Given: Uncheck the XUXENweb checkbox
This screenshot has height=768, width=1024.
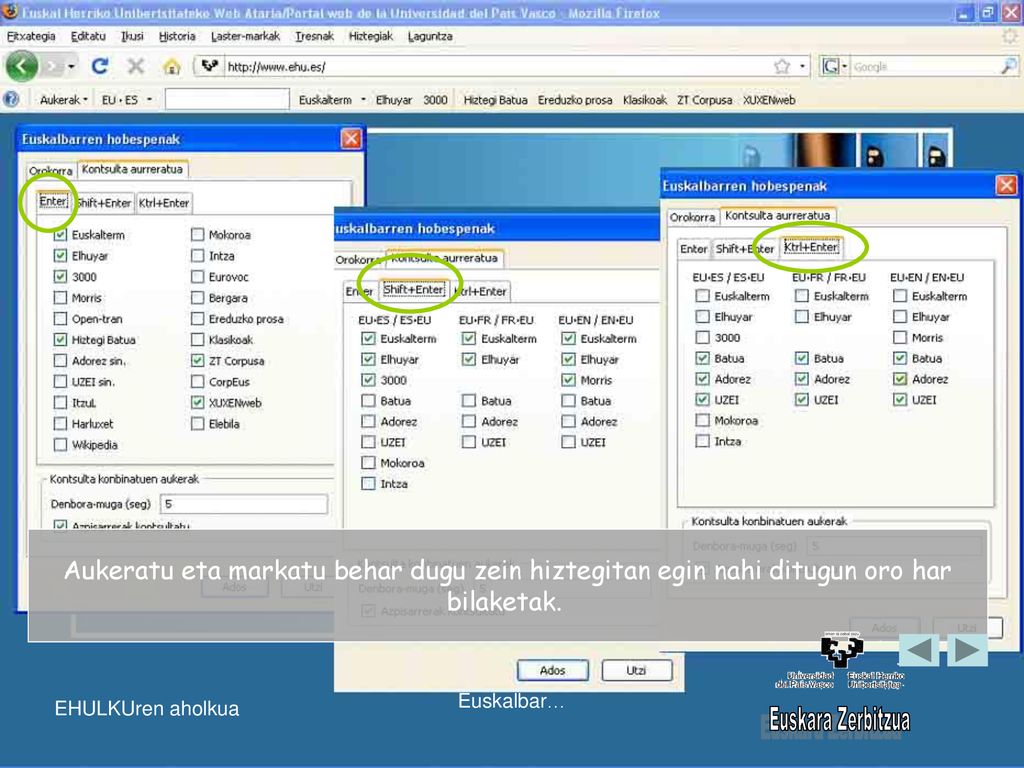Looking at the screenshot, I should coord(197,402).
